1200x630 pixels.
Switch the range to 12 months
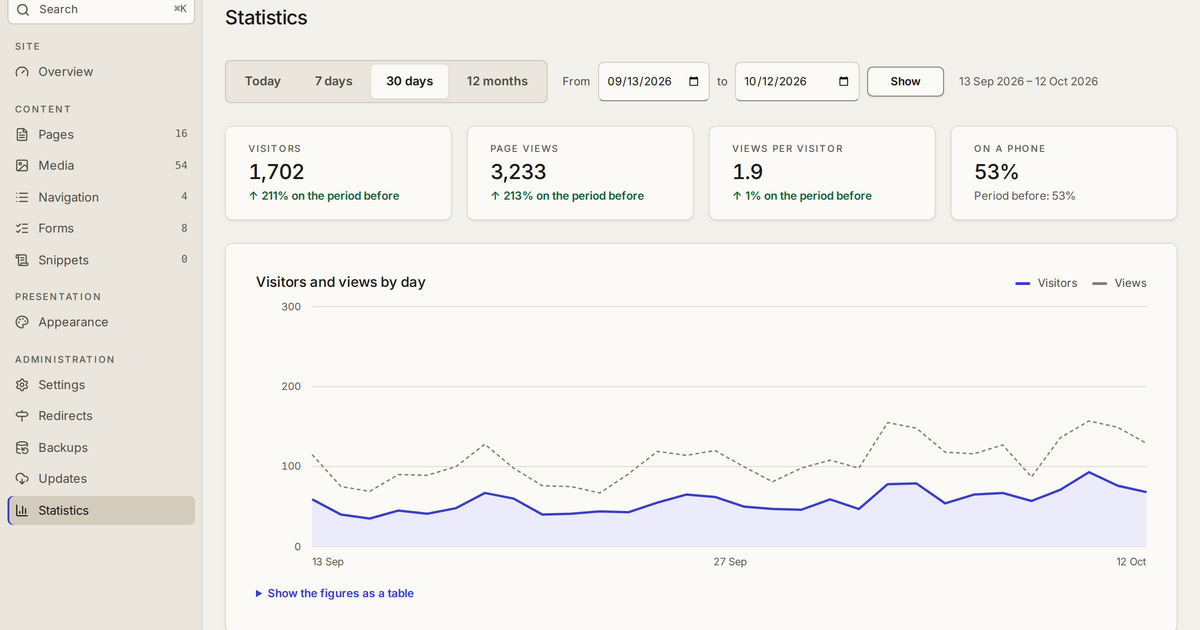[497, 81]
